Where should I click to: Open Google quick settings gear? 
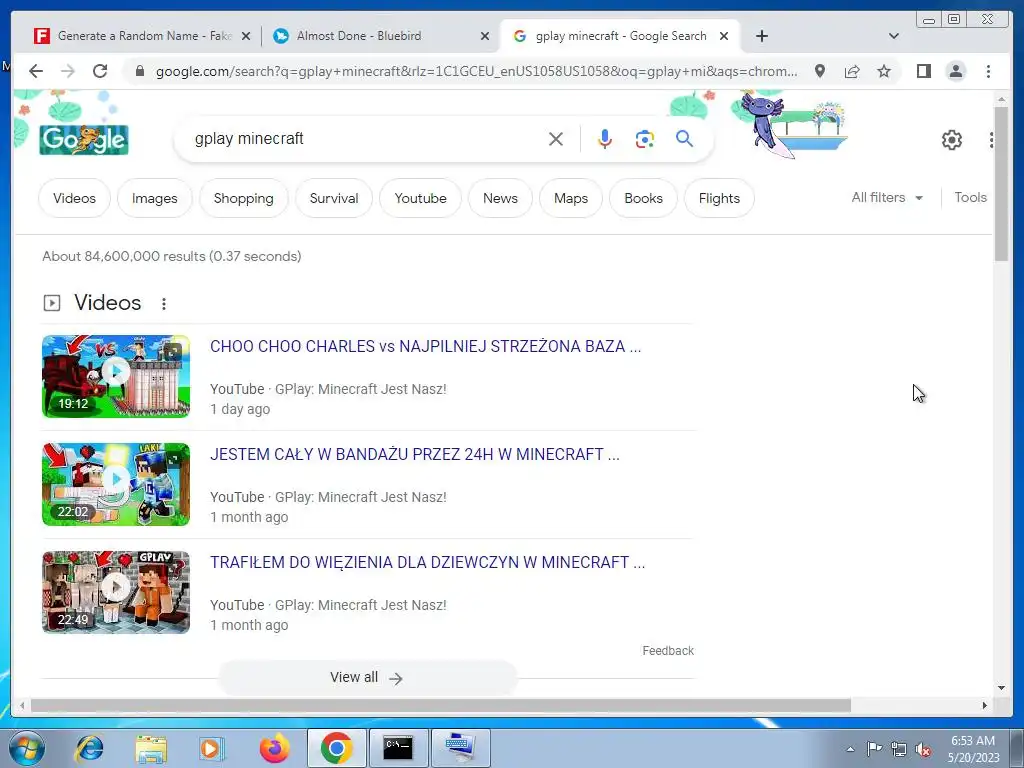point(952,140)
